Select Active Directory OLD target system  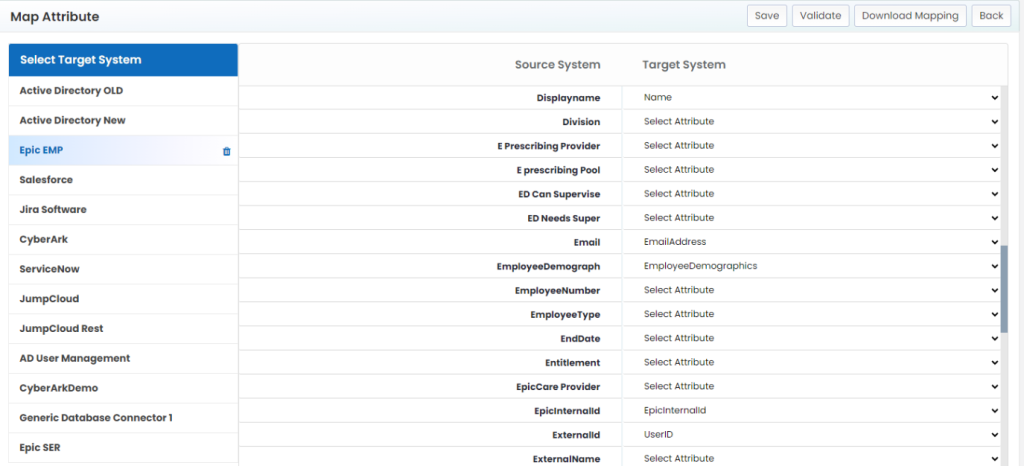[123, 91]
